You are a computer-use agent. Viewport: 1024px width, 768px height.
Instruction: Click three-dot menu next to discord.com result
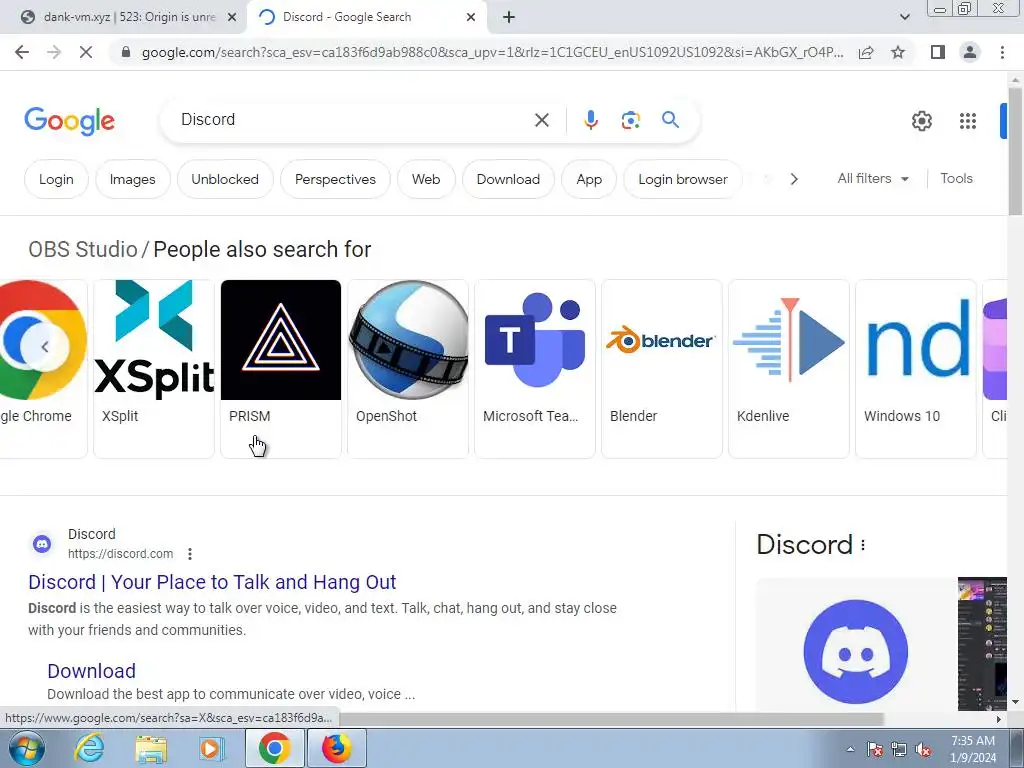click(190, 554)
